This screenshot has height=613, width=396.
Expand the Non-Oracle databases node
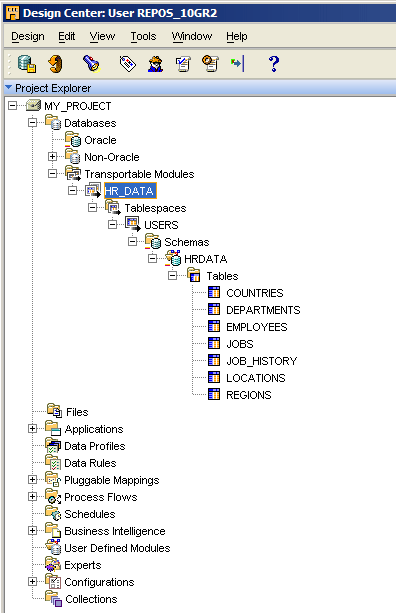[52, 157]
